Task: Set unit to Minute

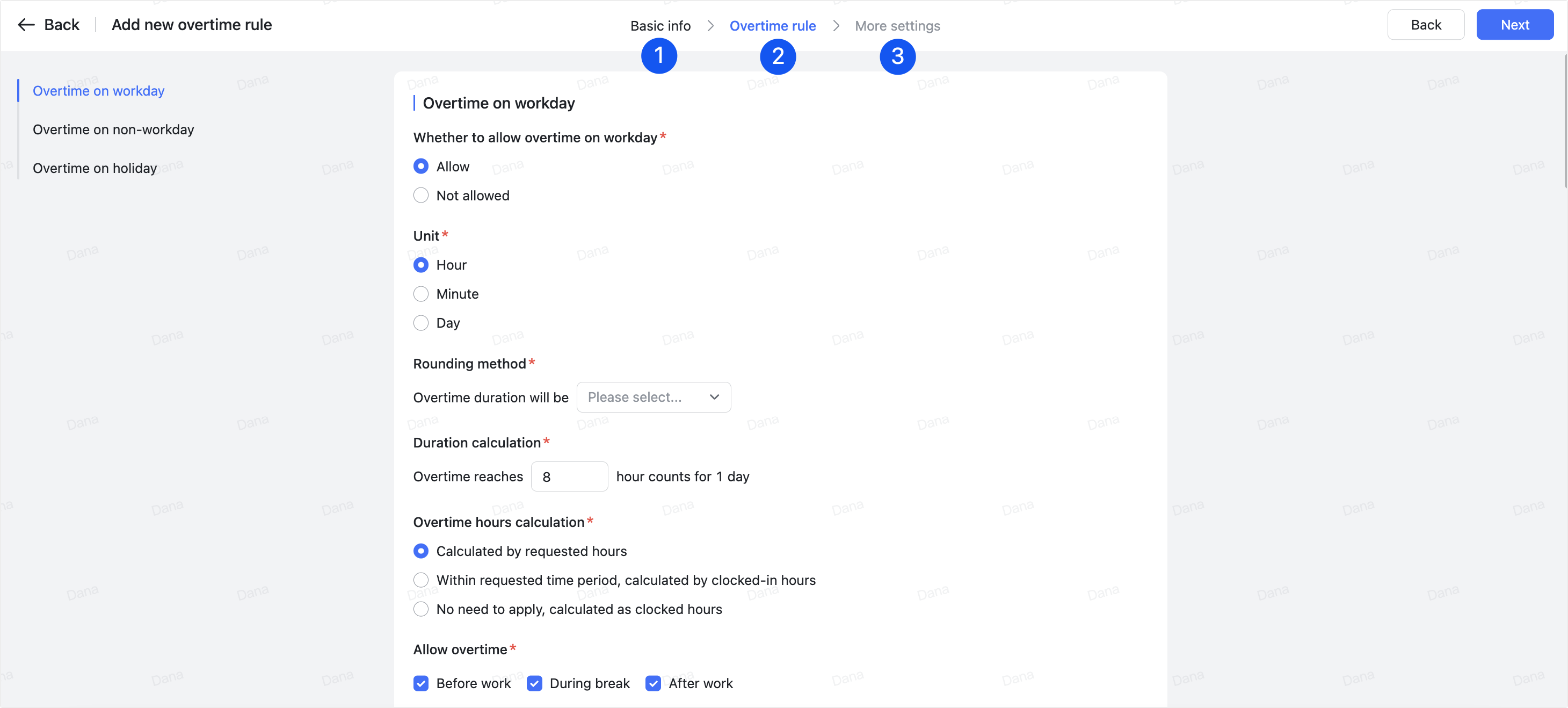Action: [x=421, y=293]
